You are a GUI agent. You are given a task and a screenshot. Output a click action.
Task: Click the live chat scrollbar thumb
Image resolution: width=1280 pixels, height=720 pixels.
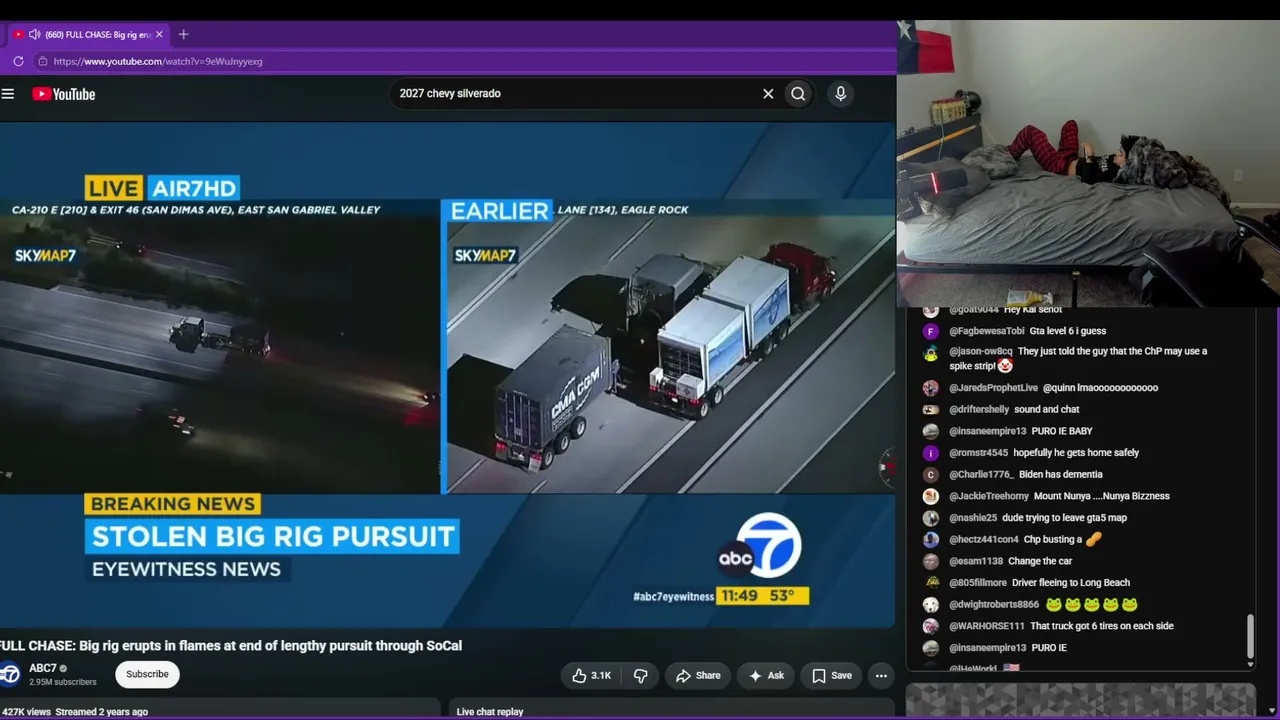1250,637
